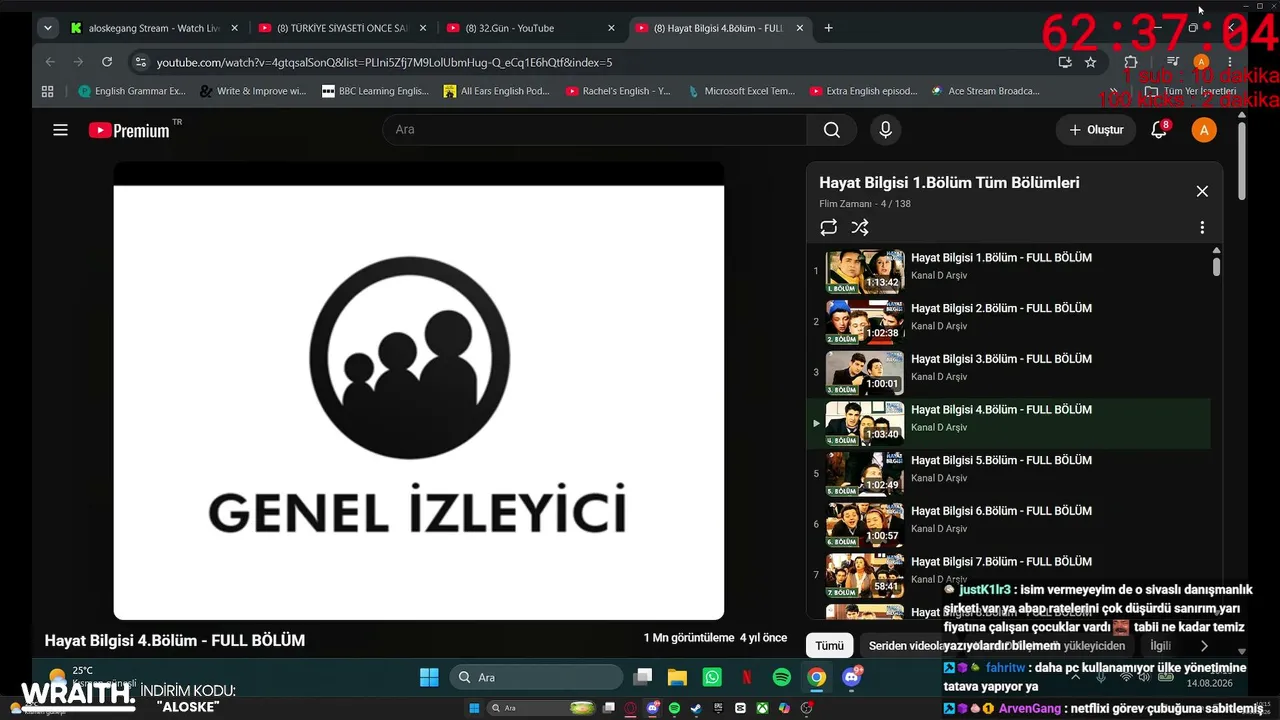Open Chrome extensions puzzle icon
The height and width of the screenshot is (720, 1280).
(1131, 62)
